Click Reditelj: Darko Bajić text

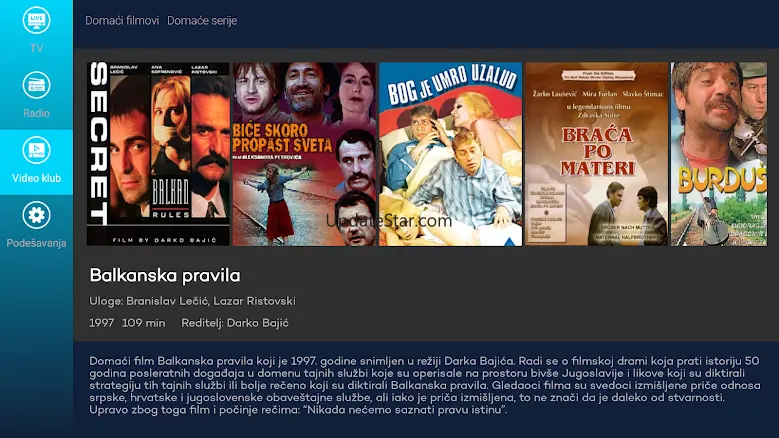click(x=234, y=323)
